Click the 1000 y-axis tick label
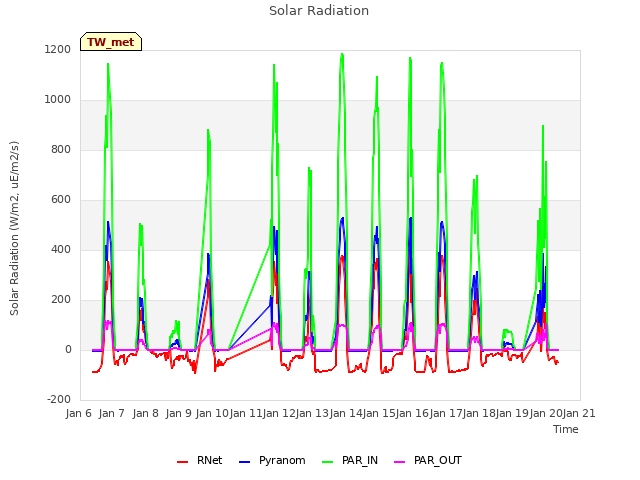This screenshot has width=640, height=480. coord(58,100)
